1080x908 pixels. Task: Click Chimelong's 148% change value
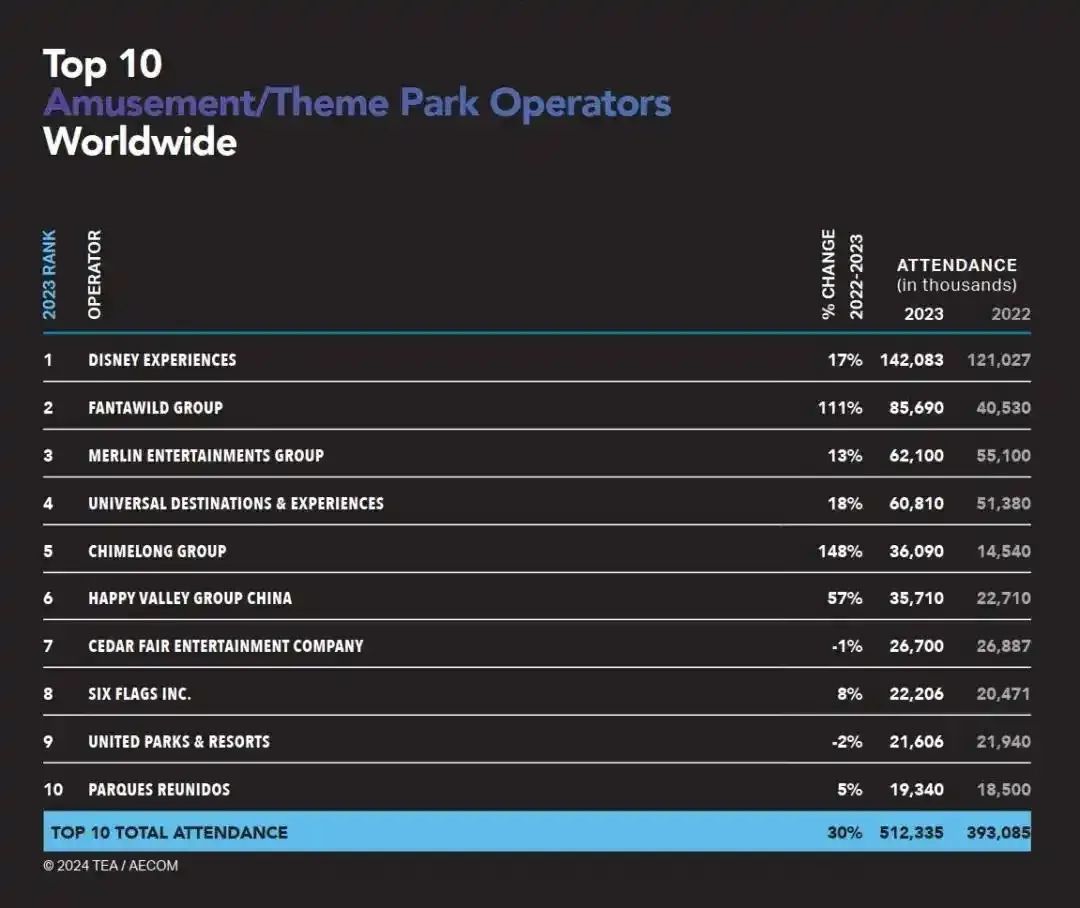point(839,551)
